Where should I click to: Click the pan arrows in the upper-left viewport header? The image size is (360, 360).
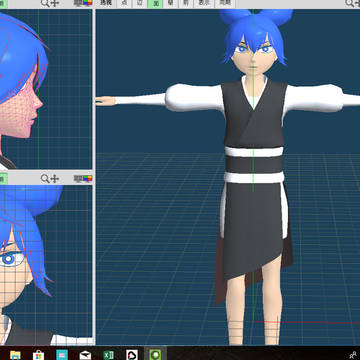click(x=55, y=3)
